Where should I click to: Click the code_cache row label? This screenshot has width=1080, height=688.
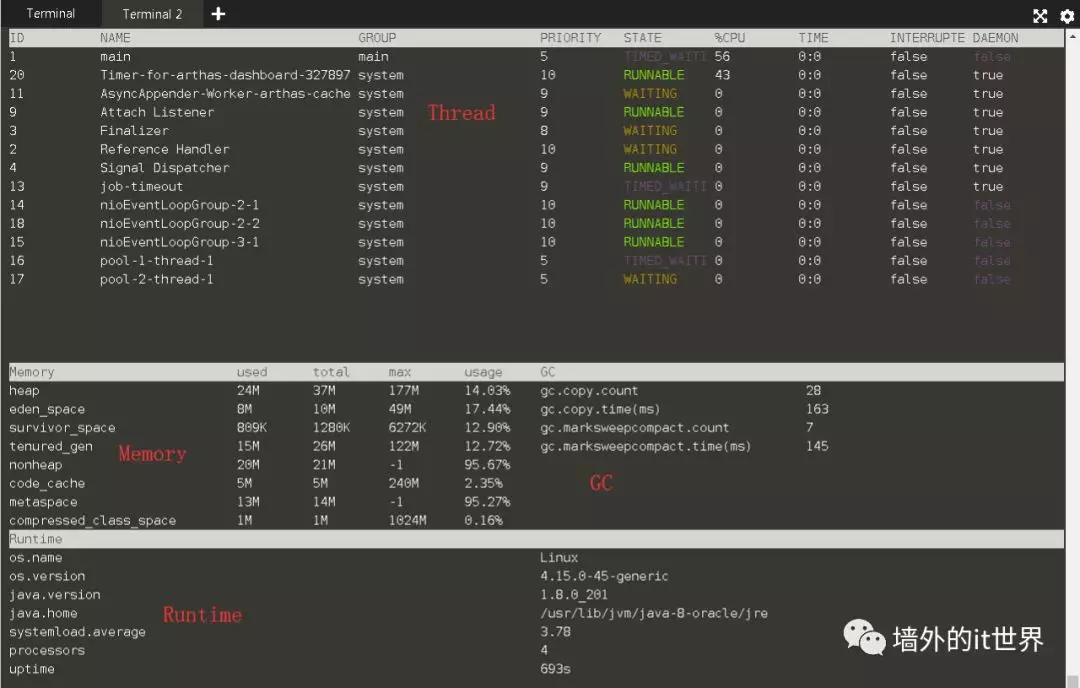click(x=47, y=483)
